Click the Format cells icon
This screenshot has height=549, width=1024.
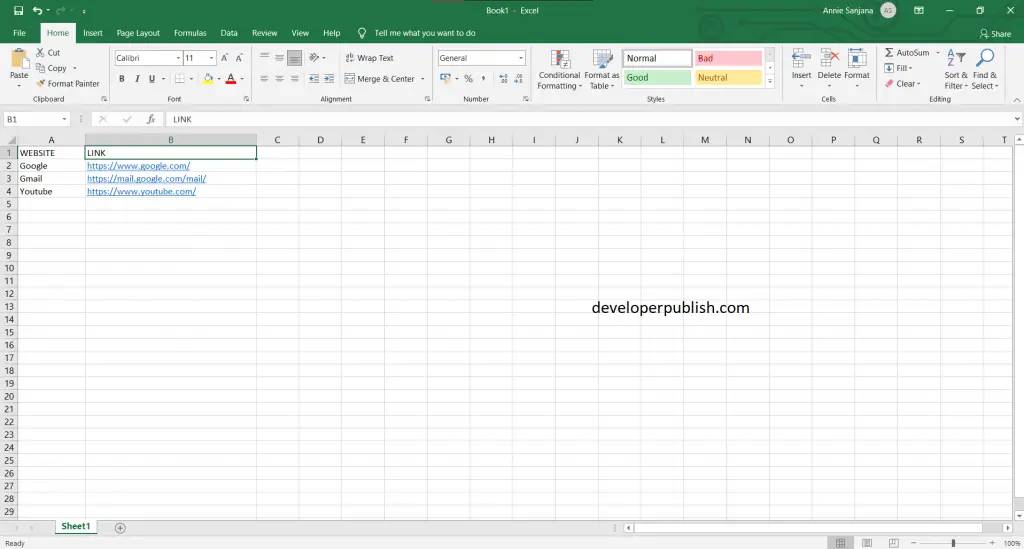coord(857,59)
